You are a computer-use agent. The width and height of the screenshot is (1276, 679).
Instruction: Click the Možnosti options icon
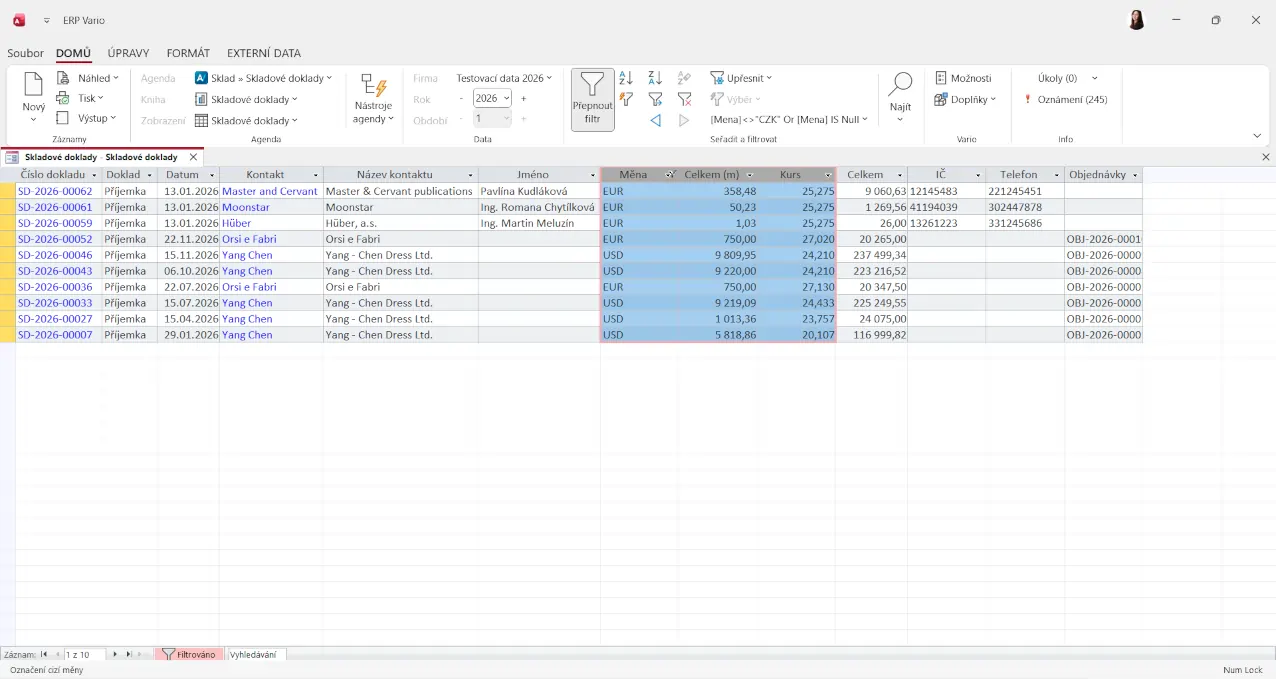941,78
